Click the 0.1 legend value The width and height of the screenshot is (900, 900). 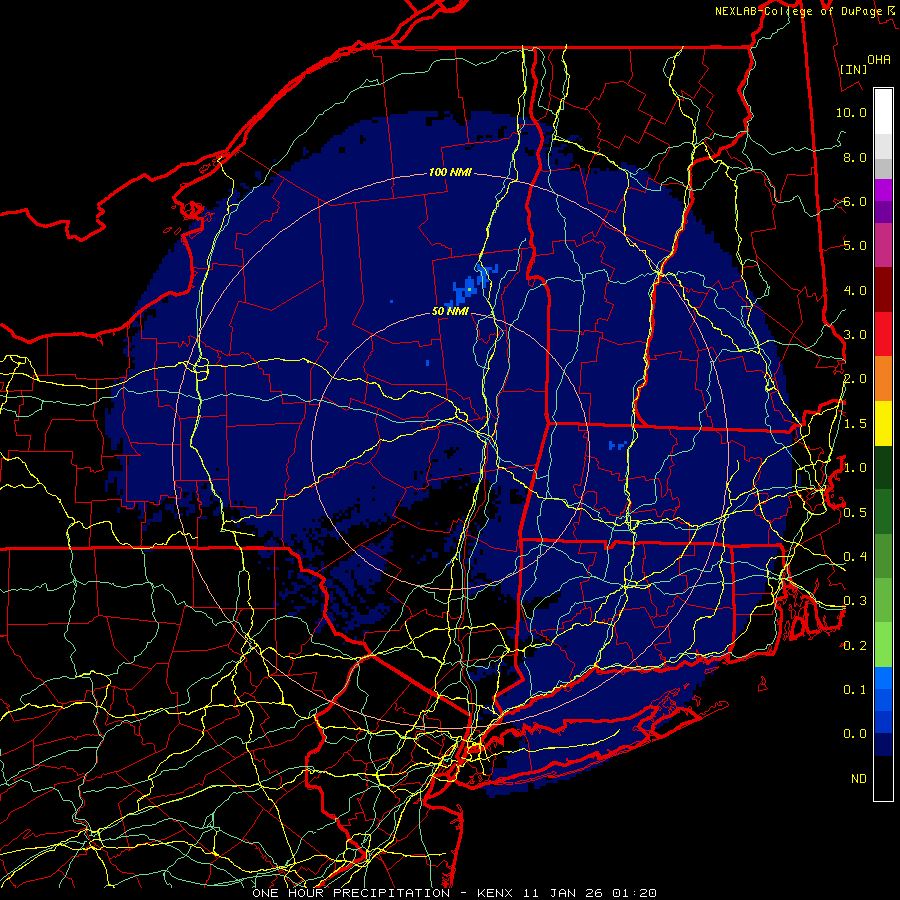(x=855, y=690)
